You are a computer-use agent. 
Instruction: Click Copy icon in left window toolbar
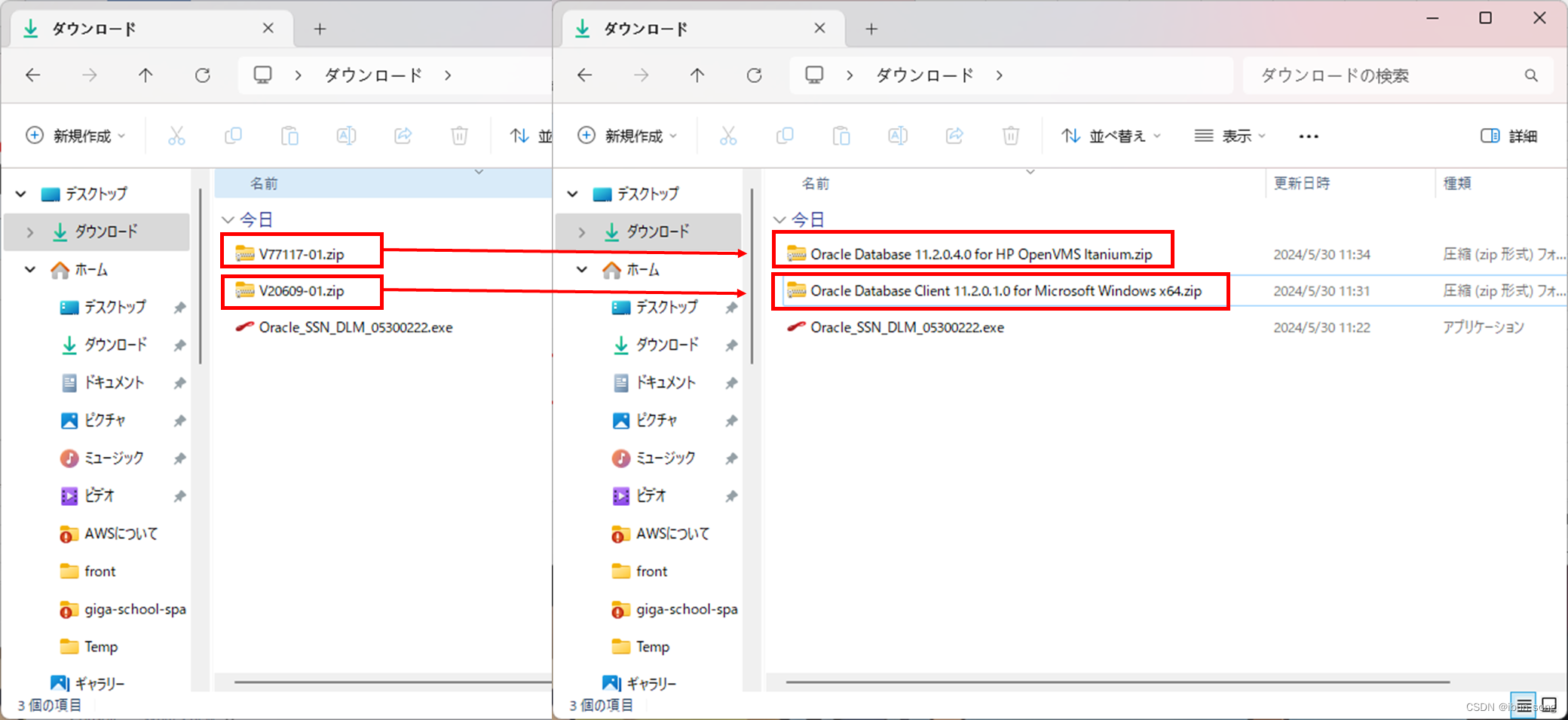point(233,136)
